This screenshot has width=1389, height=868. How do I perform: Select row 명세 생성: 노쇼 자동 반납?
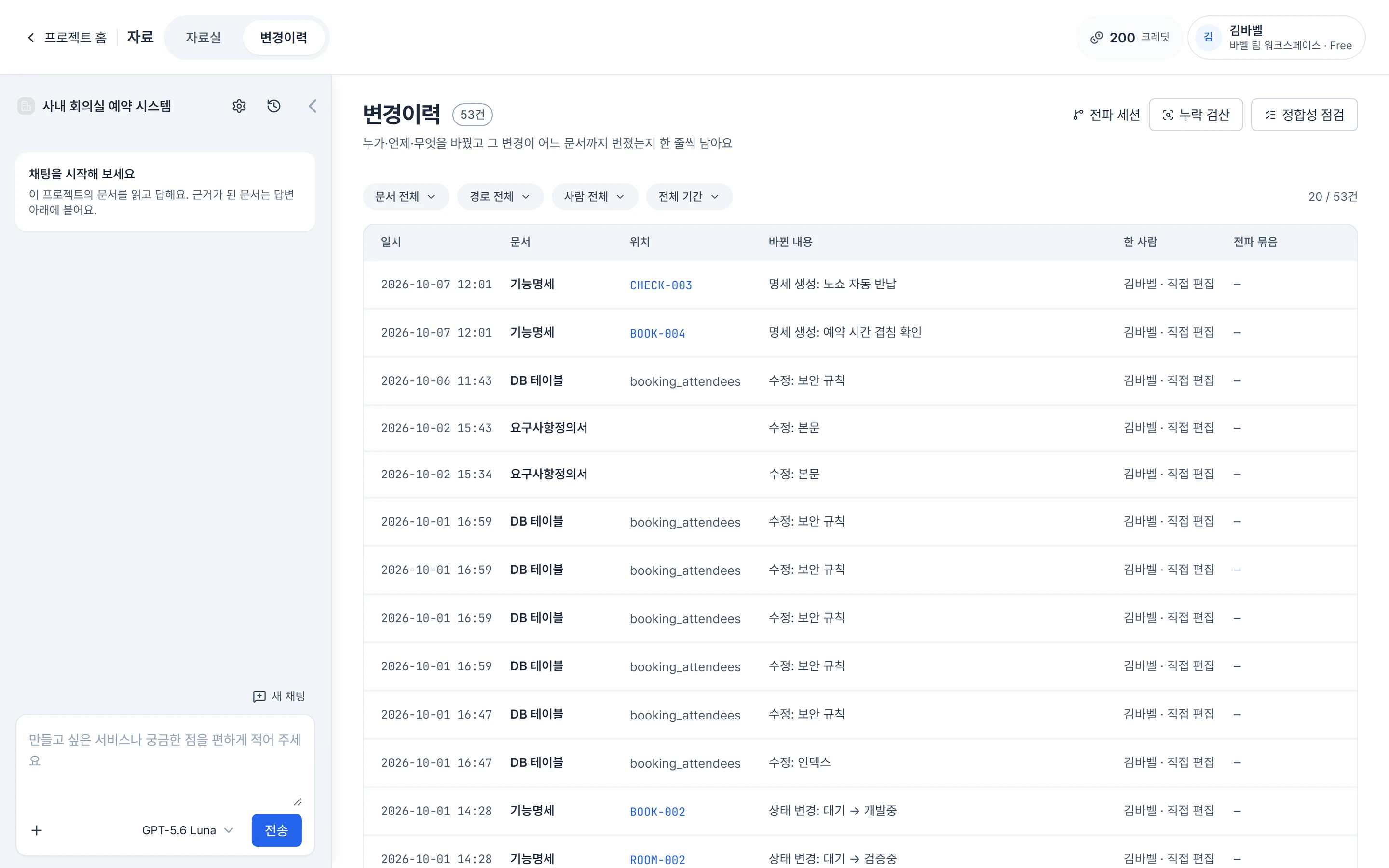click(x=860, y=285)
